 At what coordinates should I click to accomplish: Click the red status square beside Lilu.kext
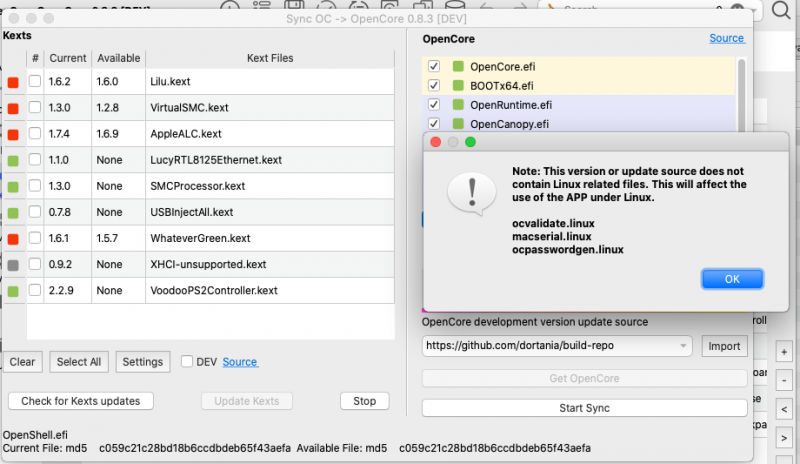13,82
